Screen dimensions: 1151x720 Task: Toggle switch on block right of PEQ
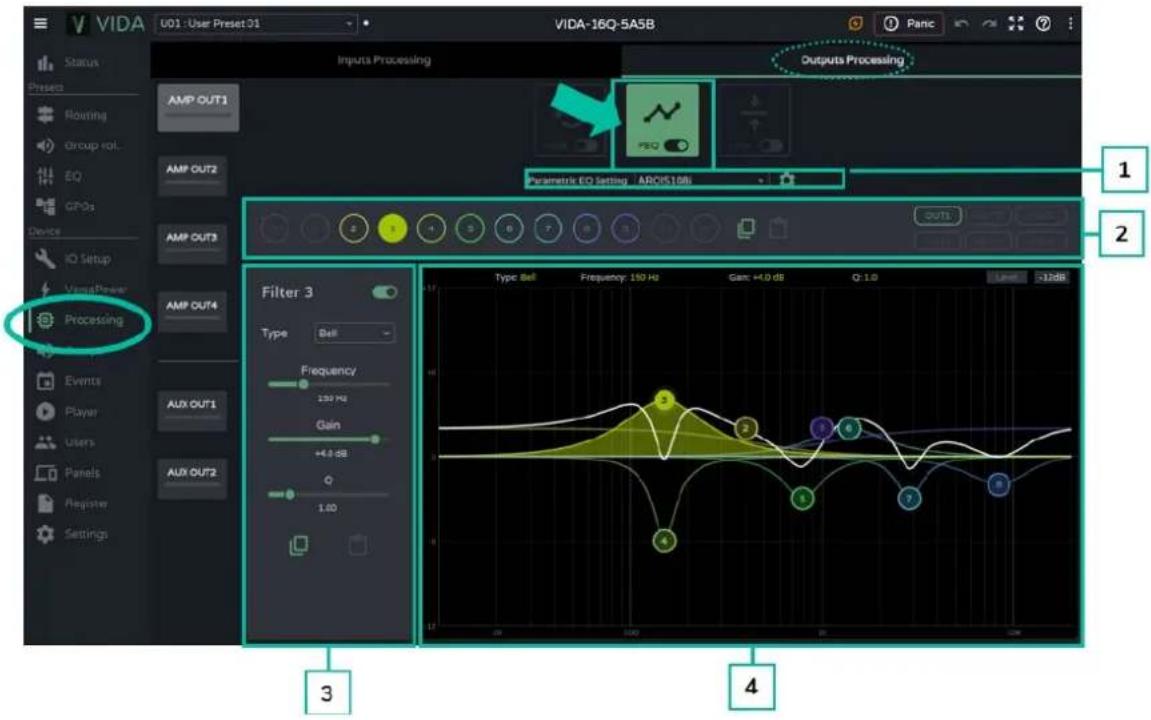click(769, 145)
